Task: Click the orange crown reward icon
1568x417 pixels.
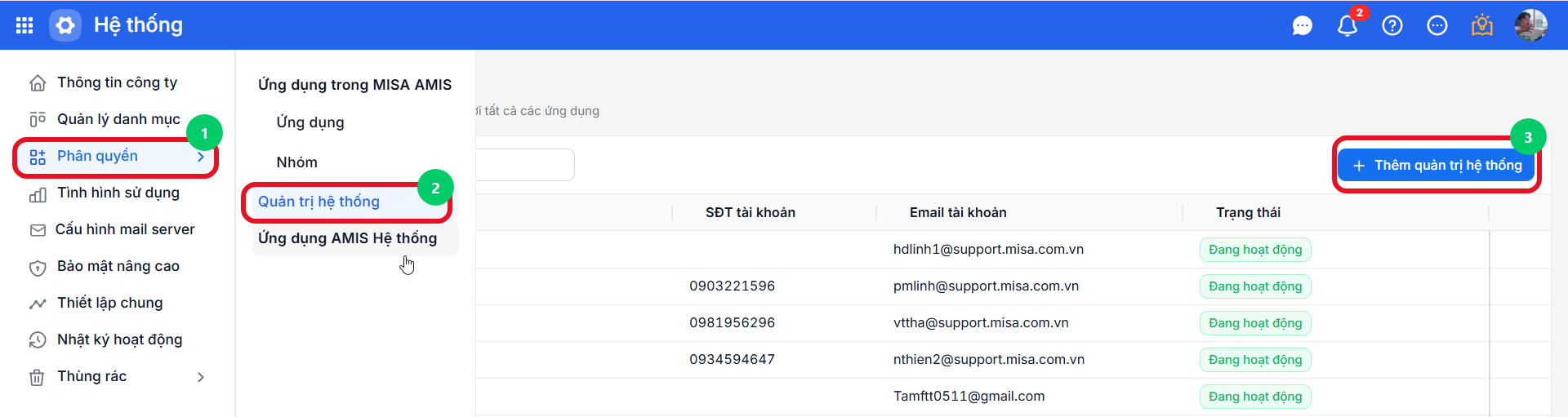Action: [1482, 26]
